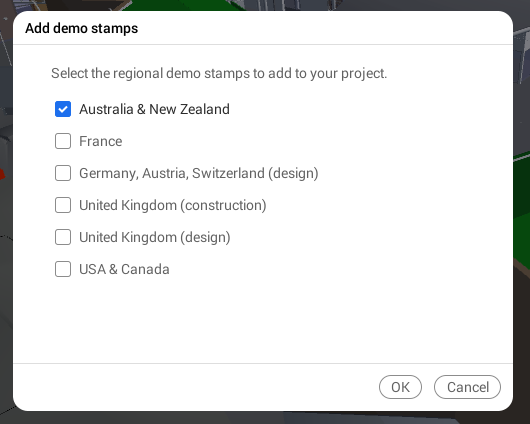Viewport: 530px width, 424px height.
Task: Click the dark 3D viewport strip below the dialog
Action: click(x=264, y=418)
